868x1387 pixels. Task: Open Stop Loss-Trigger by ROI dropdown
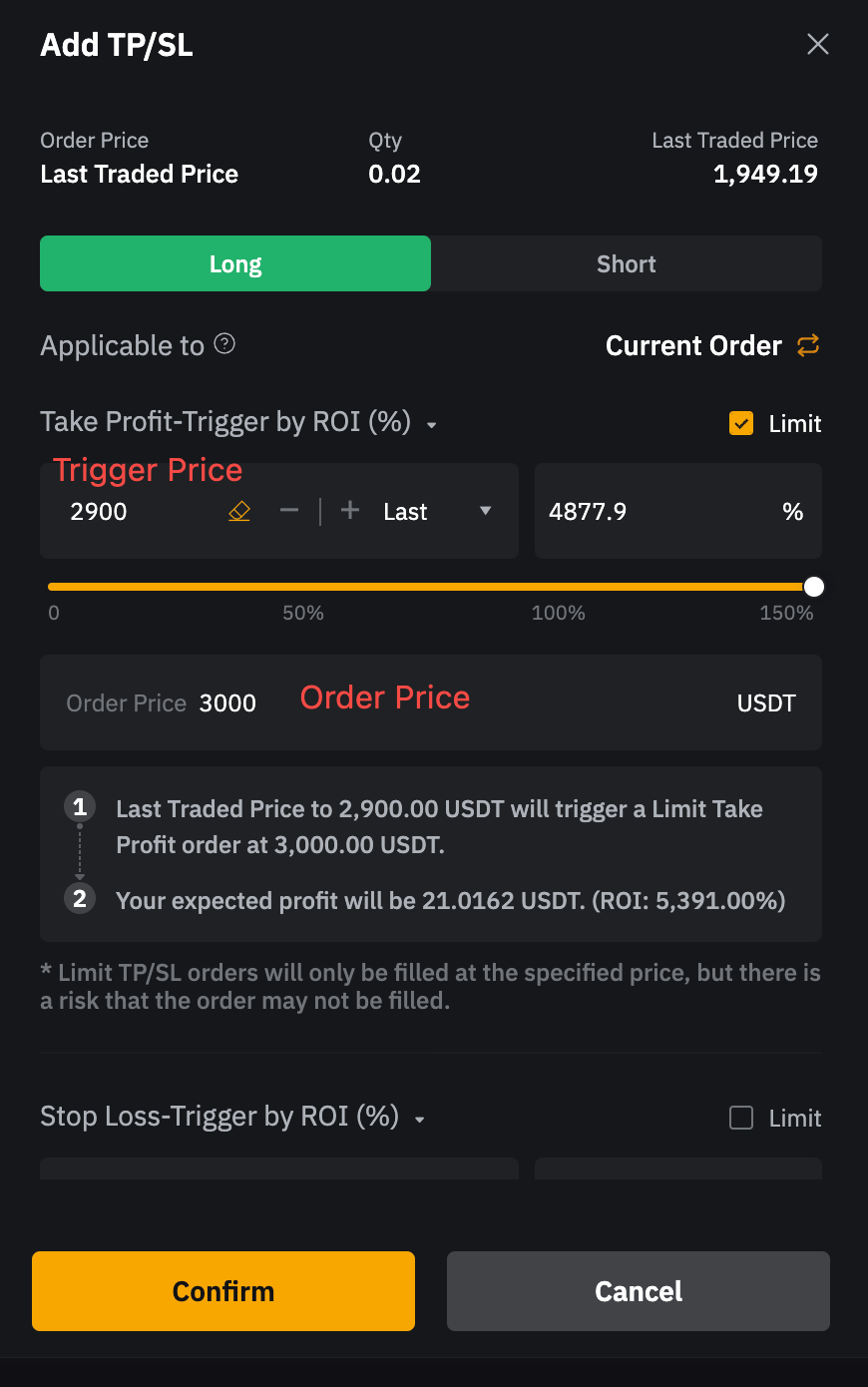click(x=420, y=1120)
